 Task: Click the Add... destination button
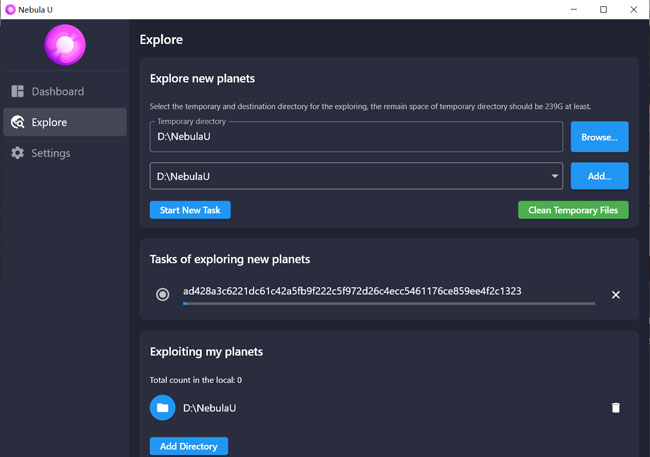(599, 177)
